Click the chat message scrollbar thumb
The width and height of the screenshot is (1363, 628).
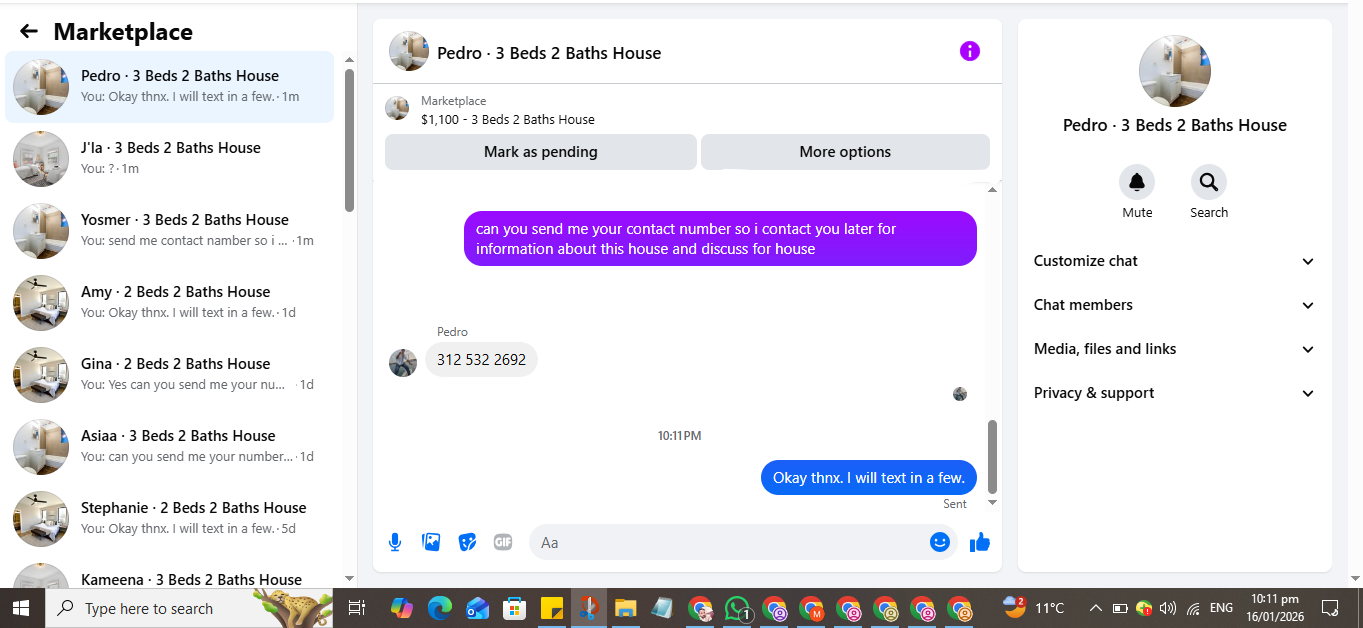tap(992, 456)
